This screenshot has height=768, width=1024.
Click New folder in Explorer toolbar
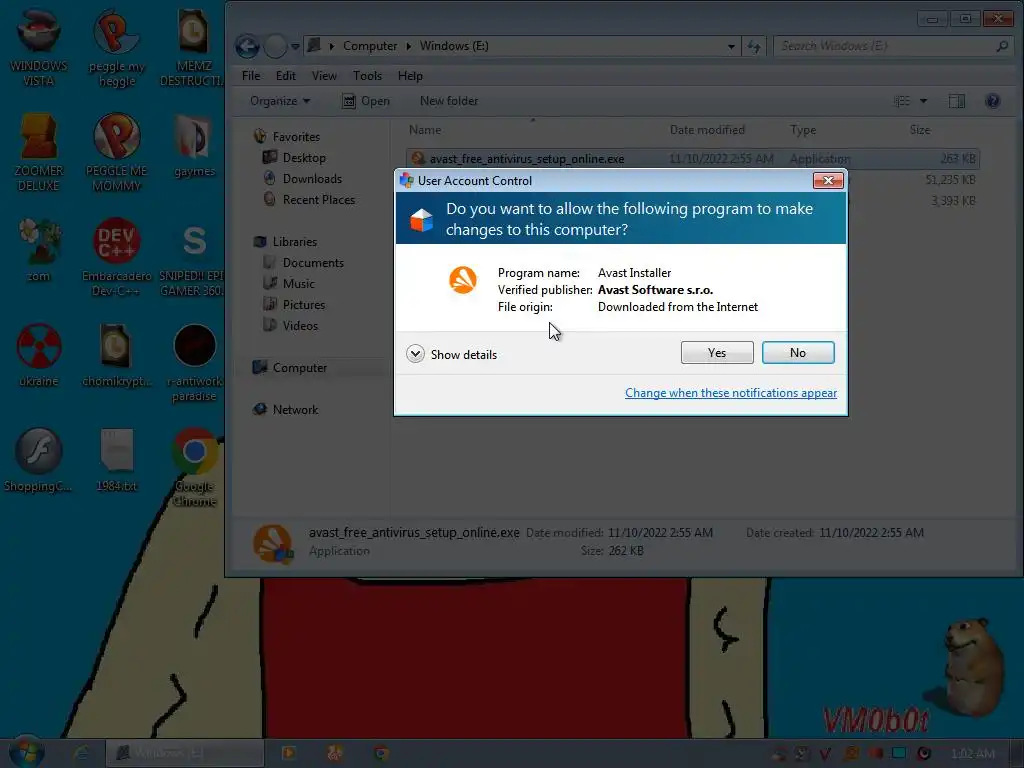[449, 101]
